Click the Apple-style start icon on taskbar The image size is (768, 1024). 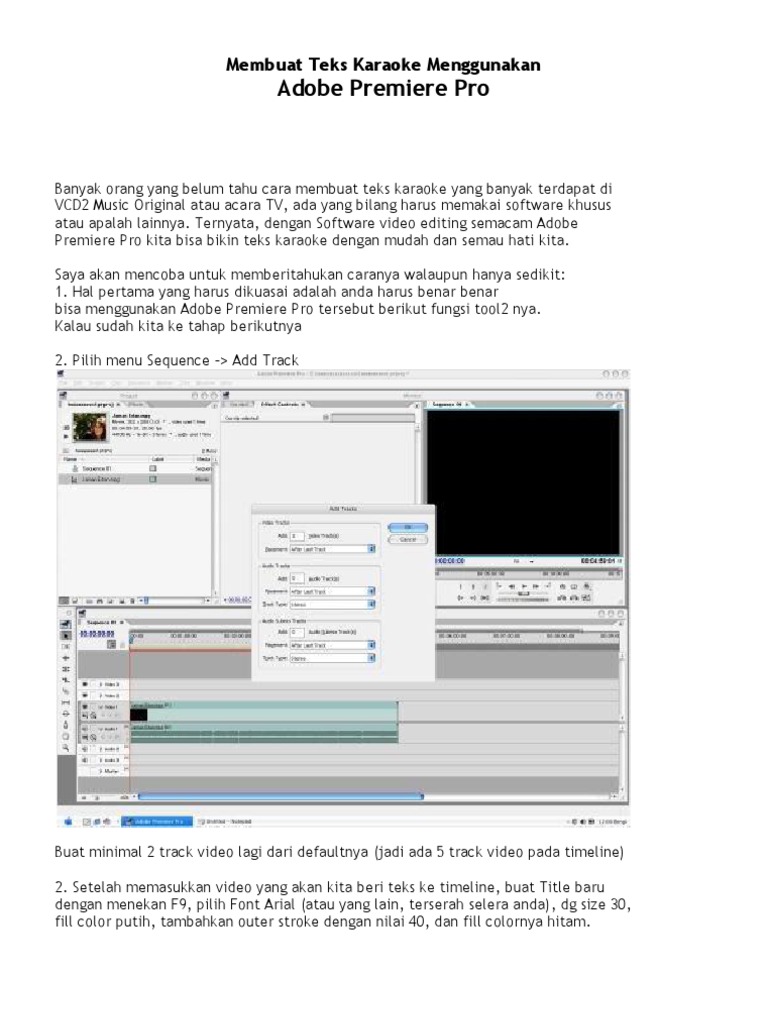tap(67, 821)
